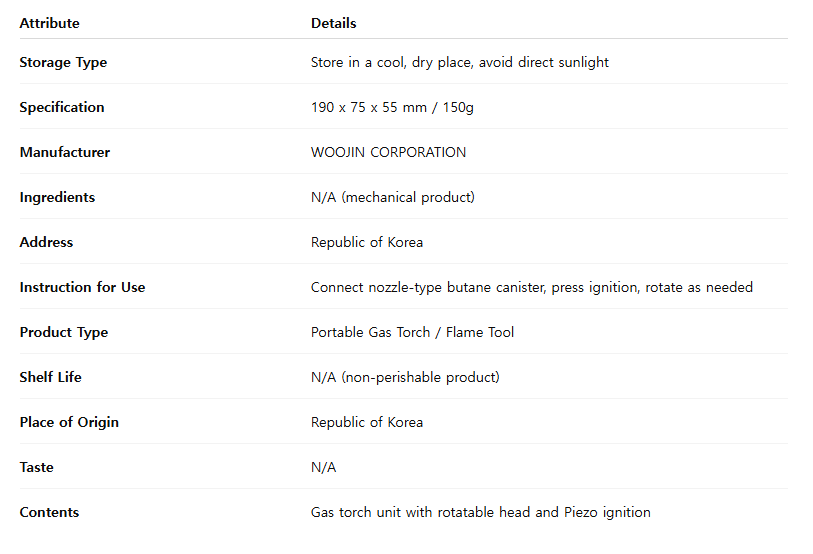
Task: Click the storage instructions about direct sunlight
Action: point(459,62)
